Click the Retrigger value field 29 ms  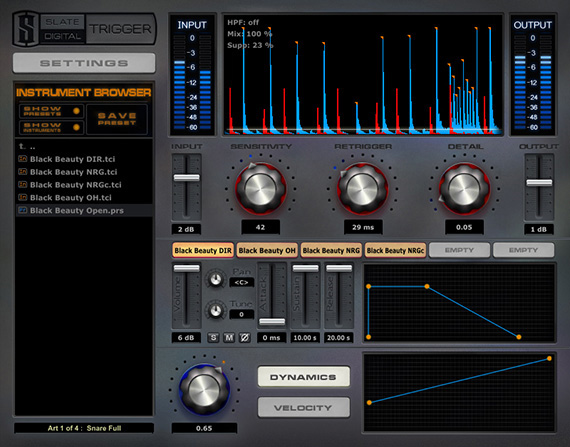click(x=363, y=227)
